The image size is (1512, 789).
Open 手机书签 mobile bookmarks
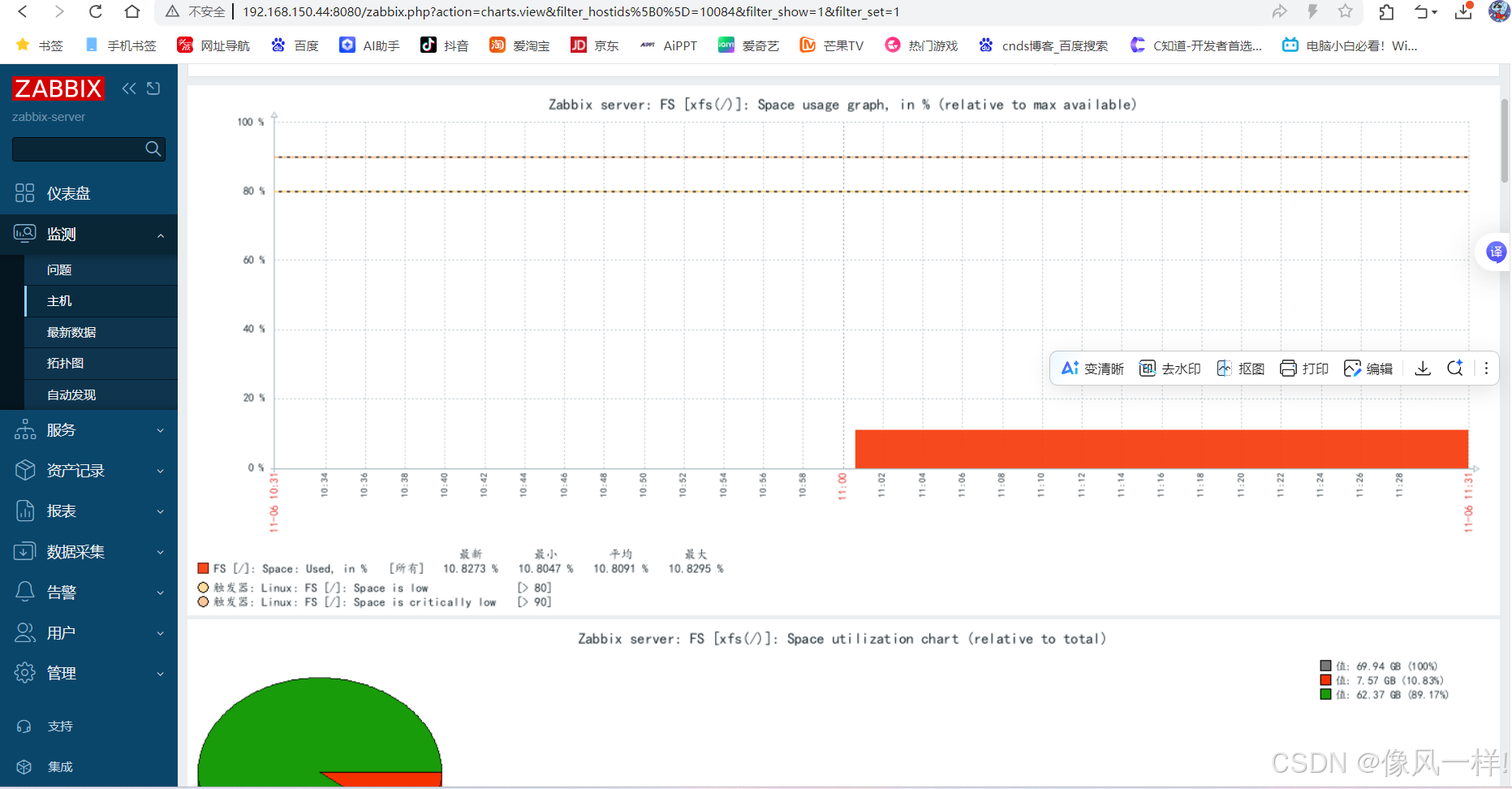pyautogui.click(x=120, y=45)
